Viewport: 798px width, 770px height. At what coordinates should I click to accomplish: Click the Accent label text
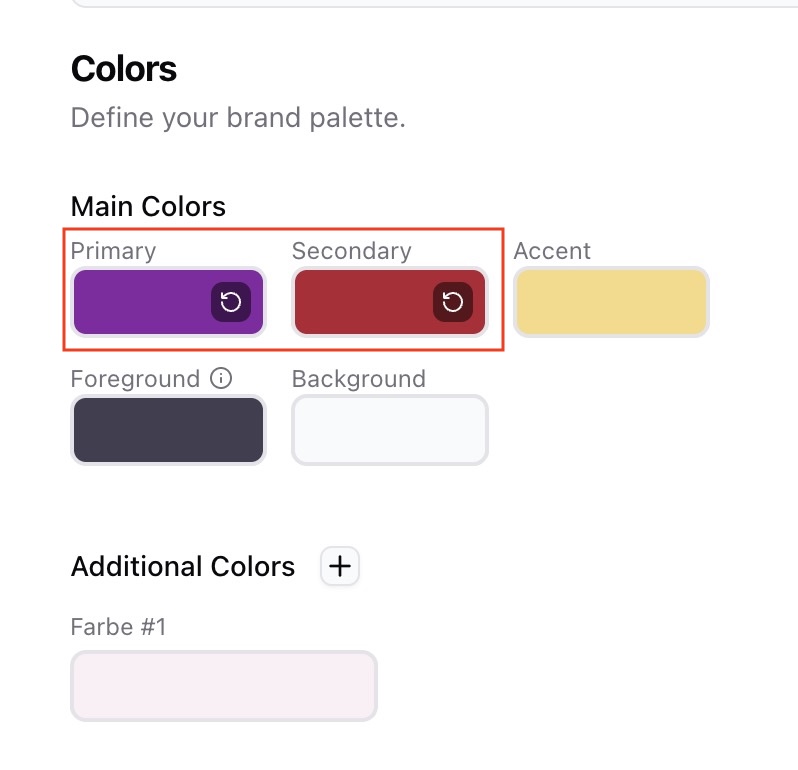(552, 251)
